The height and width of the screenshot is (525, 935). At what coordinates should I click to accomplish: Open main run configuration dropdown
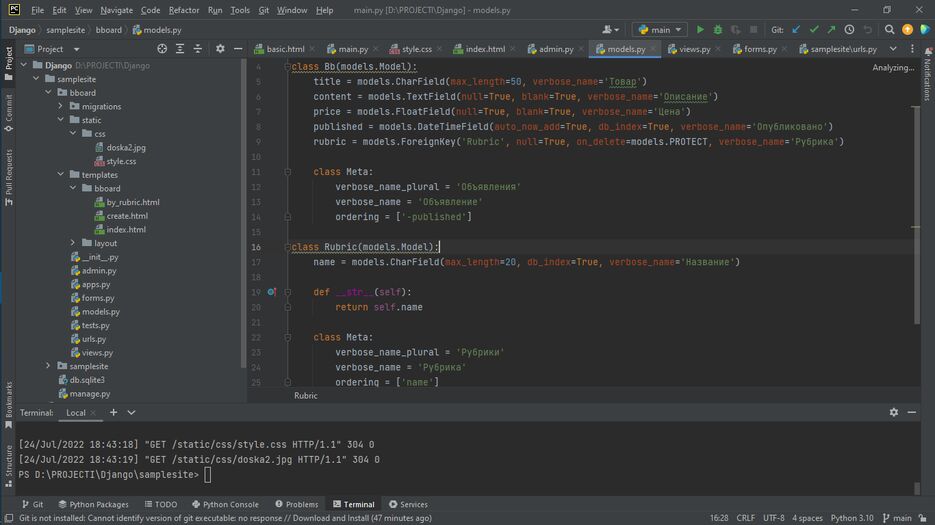click(x=660, y=29)
